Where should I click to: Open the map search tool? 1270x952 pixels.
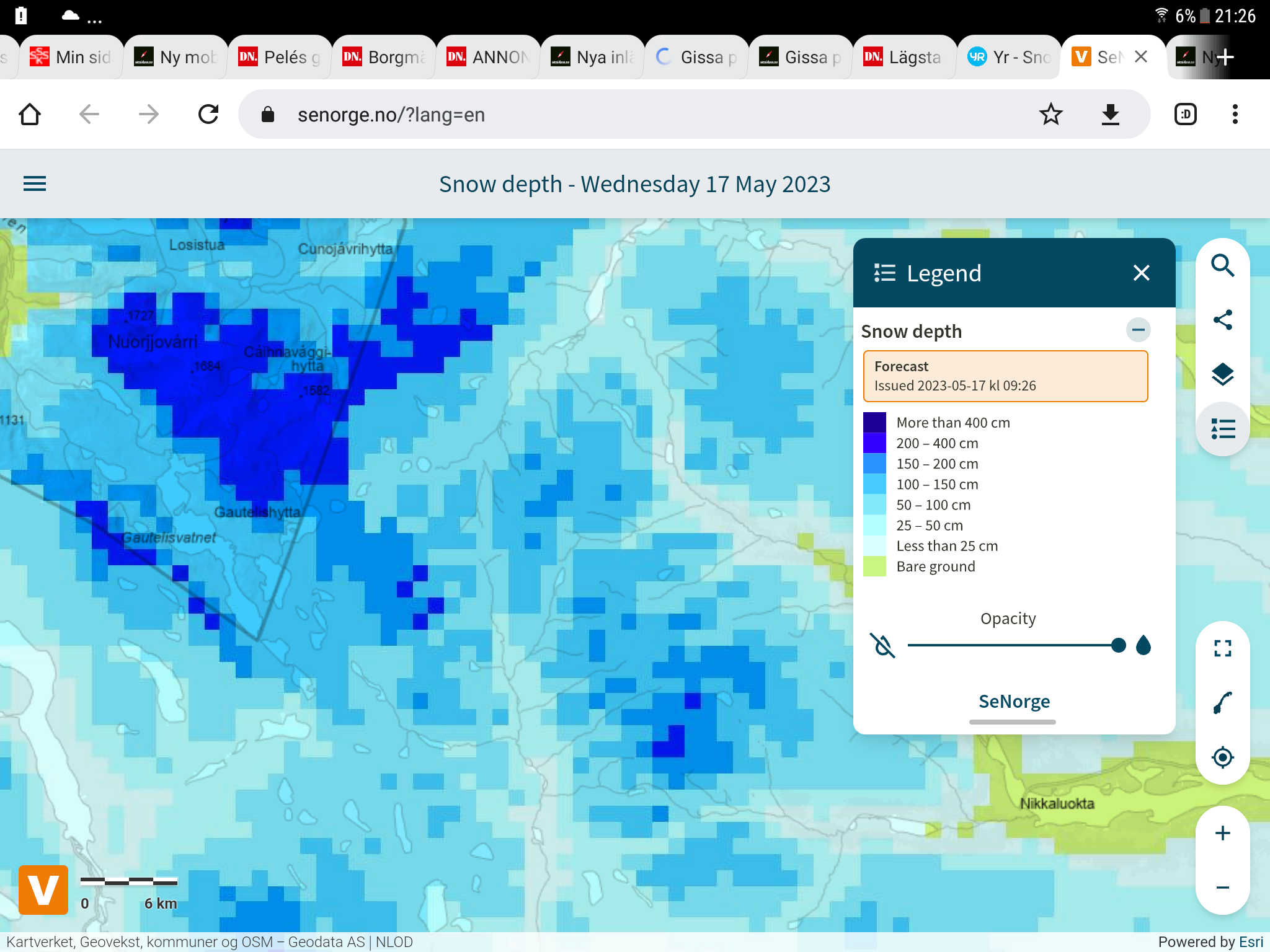(1222, 266)
